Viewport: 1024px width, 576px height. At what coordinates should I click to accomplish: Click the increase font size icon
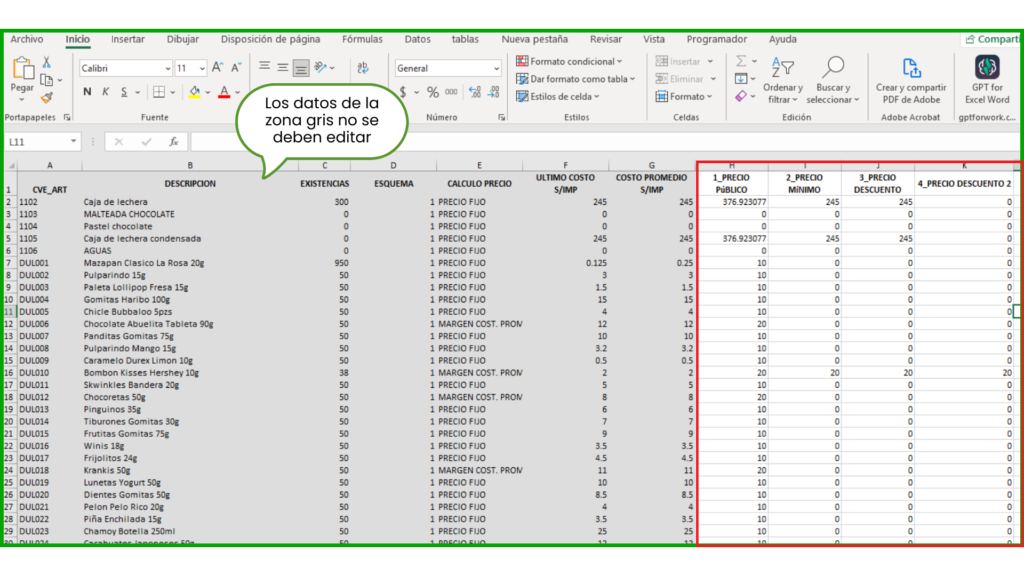point(218,68)
